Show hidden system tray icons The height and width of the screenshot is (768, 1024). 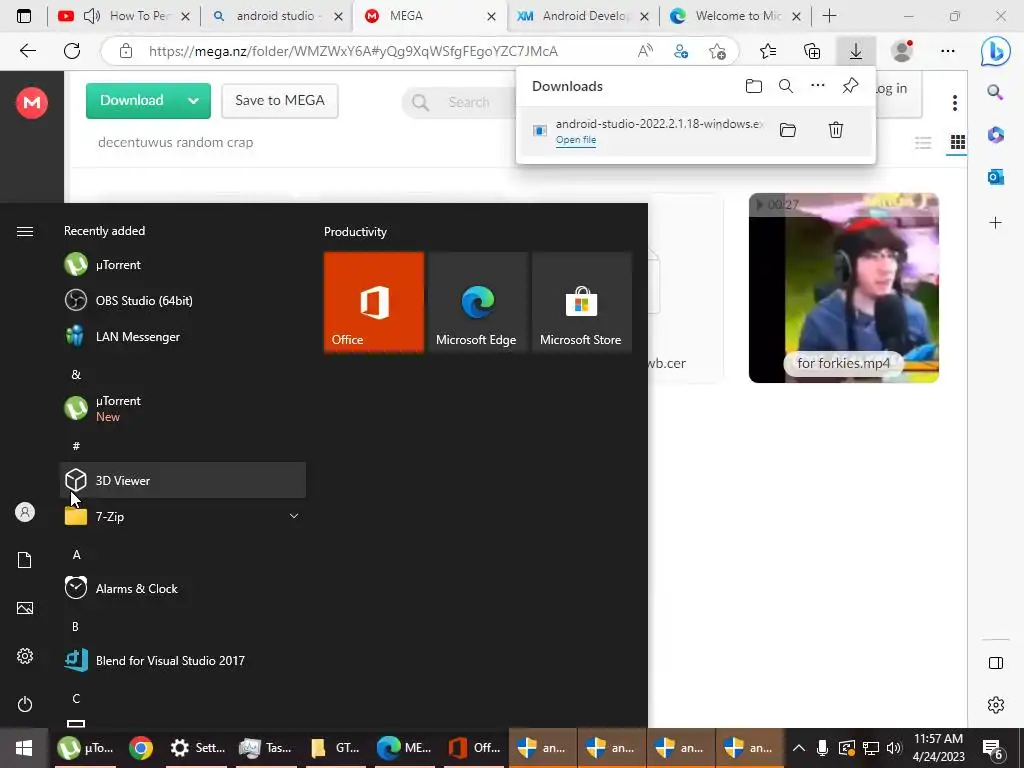798,748
